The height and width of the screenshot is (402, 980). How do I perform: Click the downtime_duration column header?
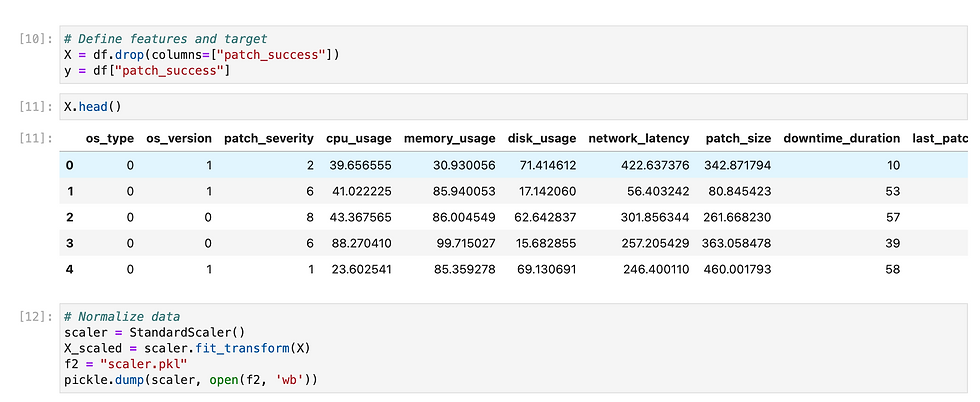coord(842,139)
